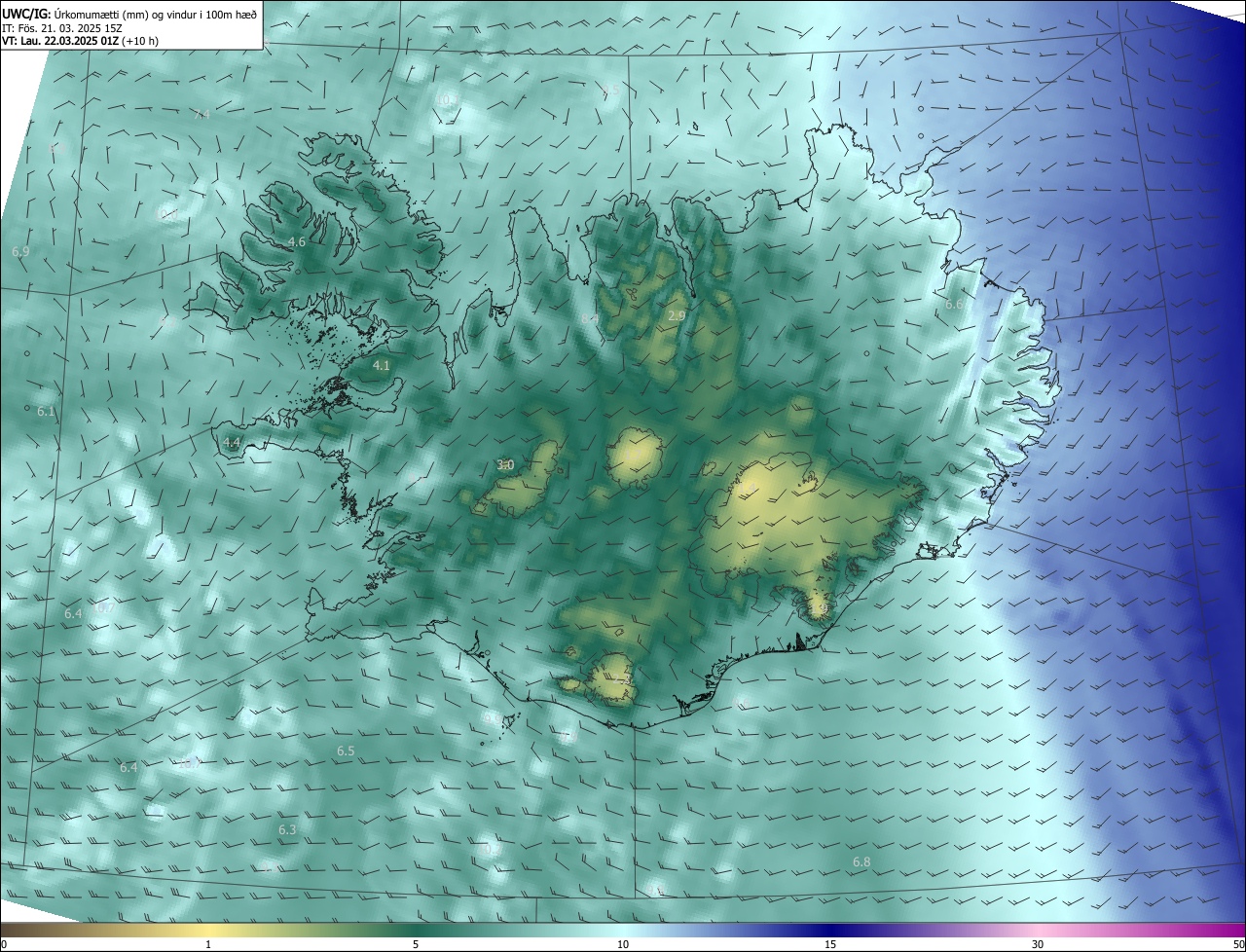Click the '15' label on the color scale
The height and width of the screenshot is (952, 1246).
830,944
